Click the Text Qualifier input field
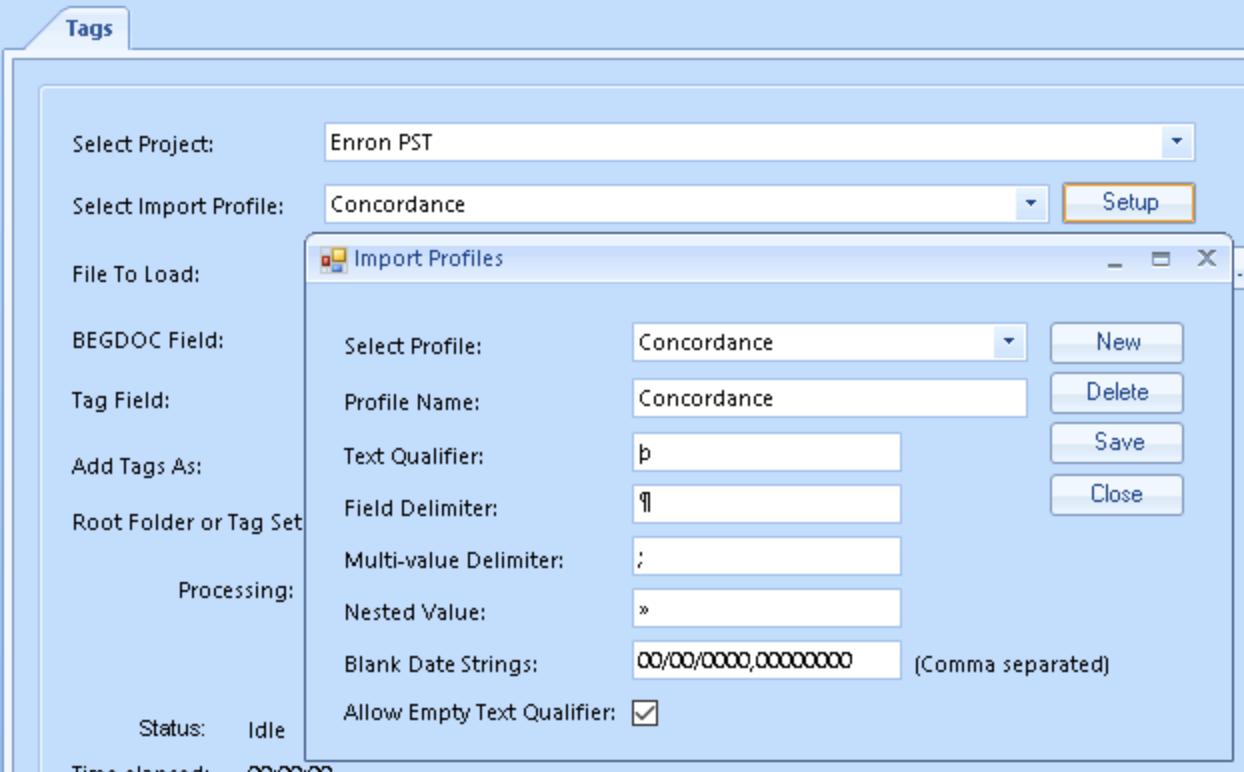 click(x=767, y=452)
